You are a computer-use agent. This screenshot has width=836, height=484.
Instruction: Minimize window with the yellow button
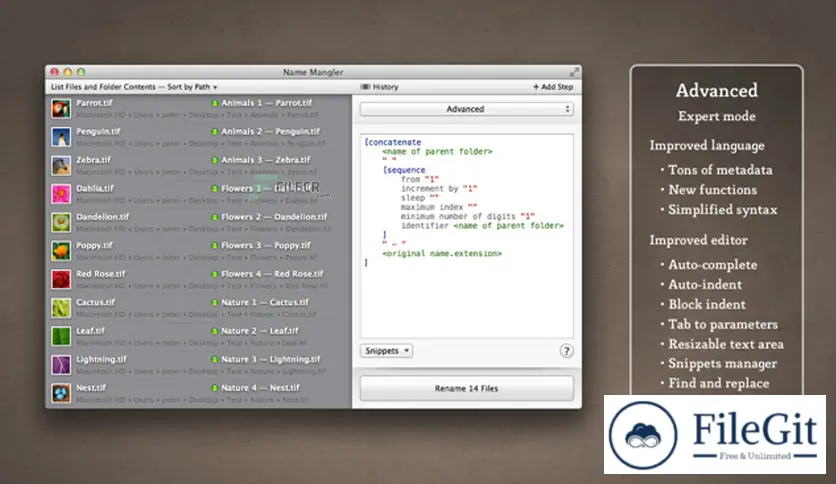68,71
